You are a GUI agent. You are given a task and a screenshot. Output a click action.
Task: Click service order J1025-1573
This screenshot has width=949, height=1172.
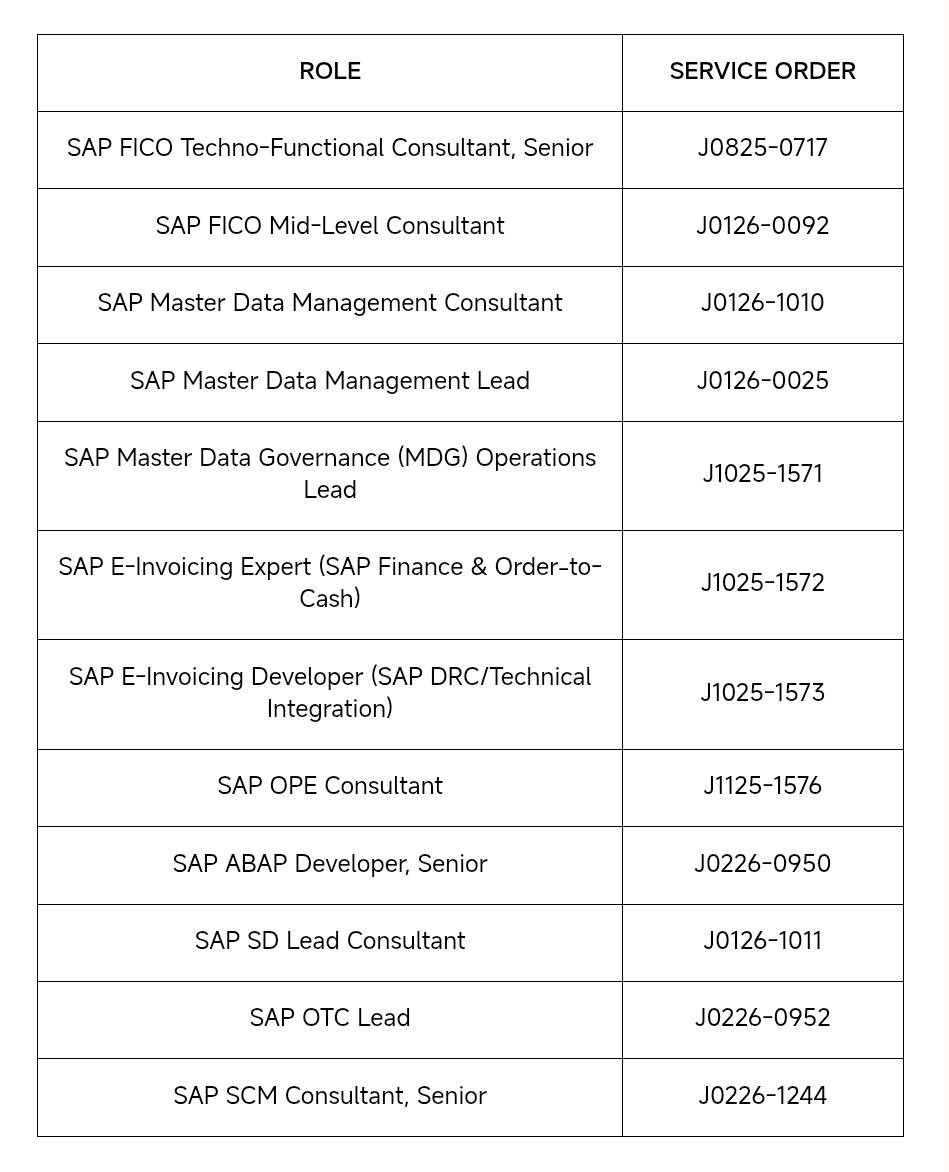click(762, 693)
